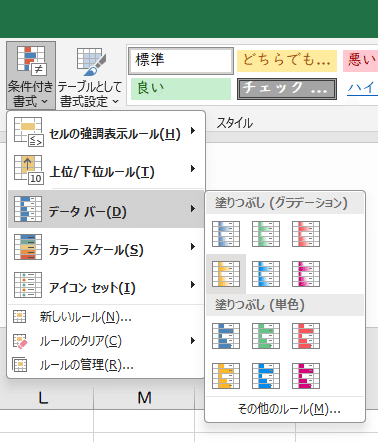This screenshot has width=378, height=442.
Task: Select データ バー menu item
Action: point(106,209)
